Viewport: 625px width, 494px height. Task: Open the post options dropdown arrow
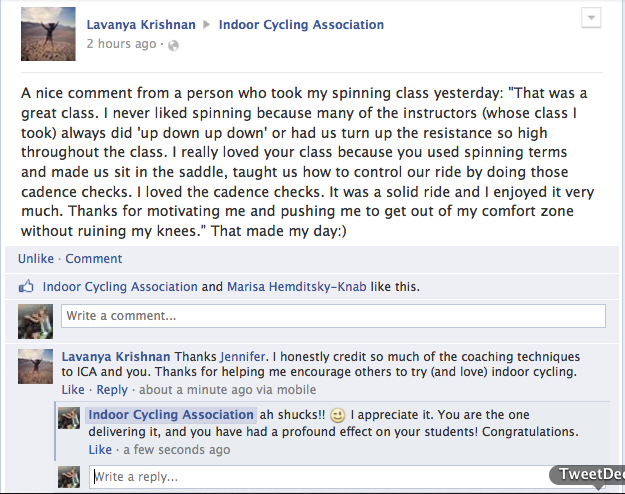tap(591, 18)
